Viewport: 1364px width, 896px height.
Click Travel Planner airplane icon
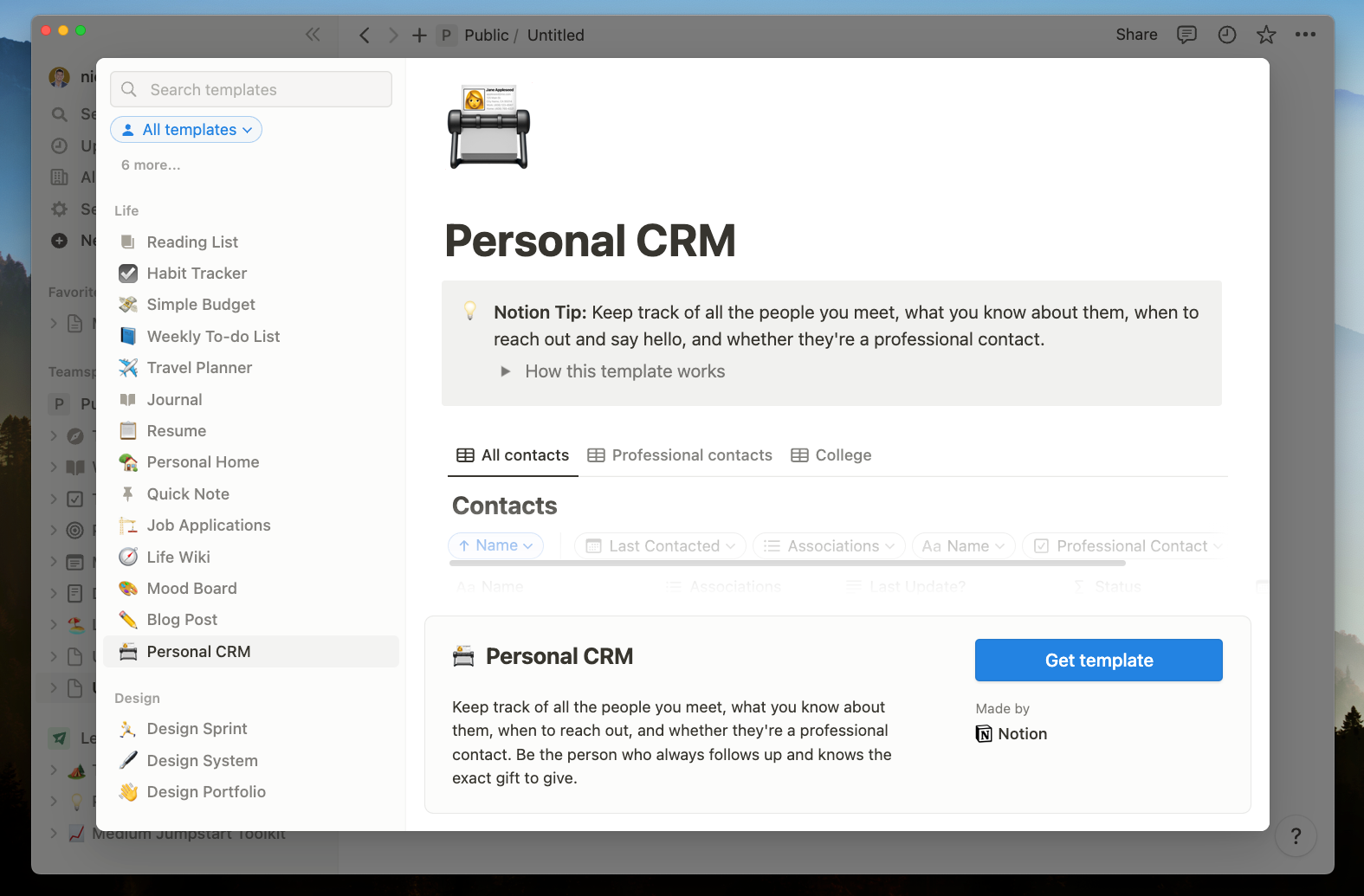tap(128, 367)
